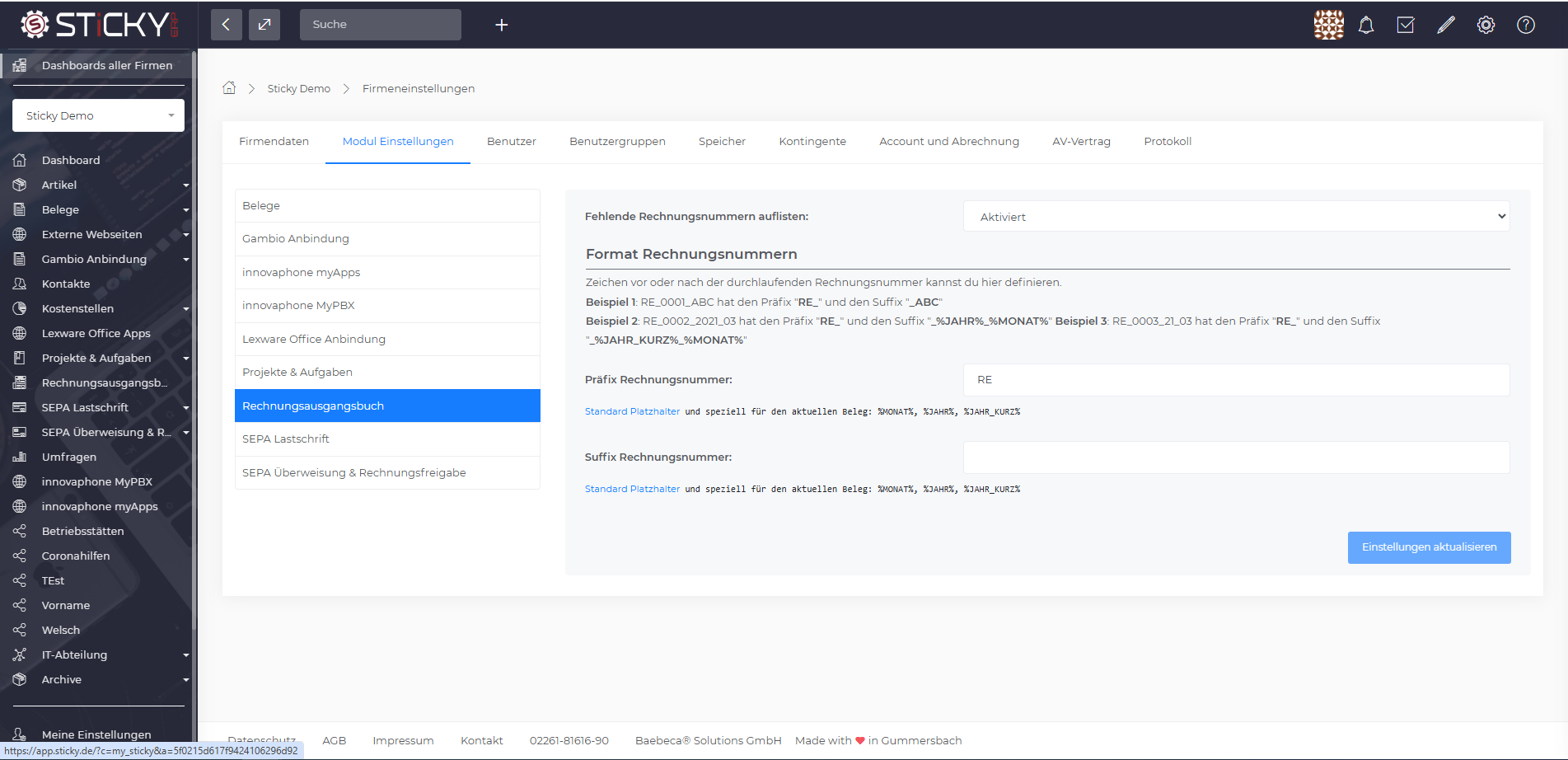Open the AGB footer link

[334, 740]
